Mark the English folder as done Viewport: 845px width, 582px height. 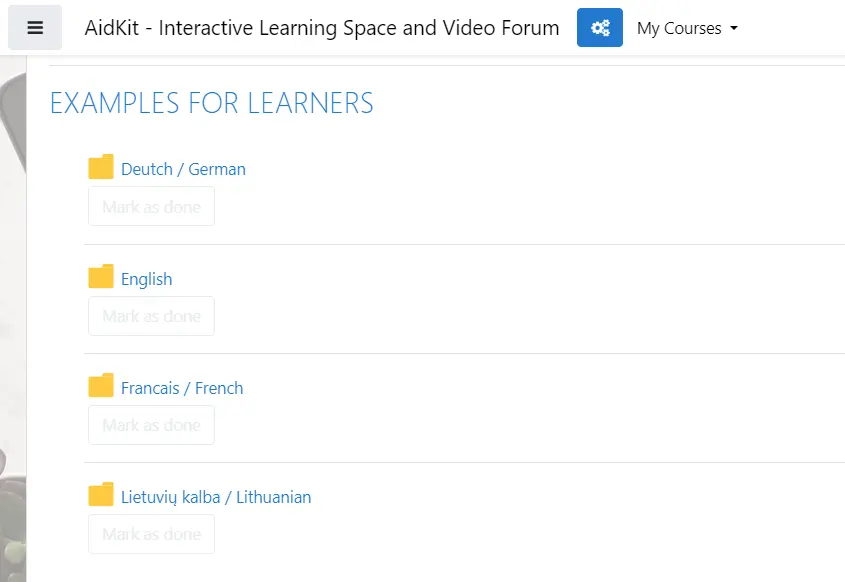pyautogui.click(x=151, y=316)
